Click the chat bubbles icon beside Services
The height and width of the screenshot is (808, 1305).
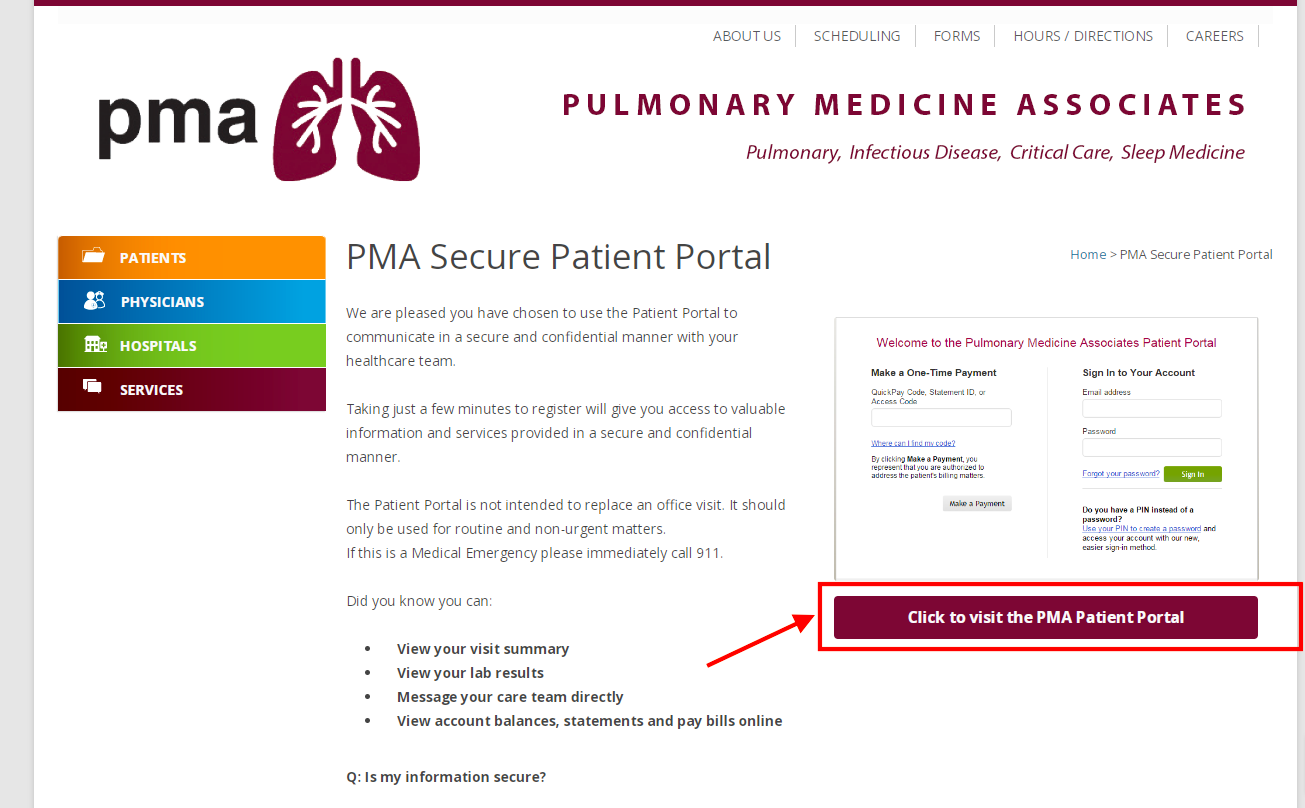(93, 388)
